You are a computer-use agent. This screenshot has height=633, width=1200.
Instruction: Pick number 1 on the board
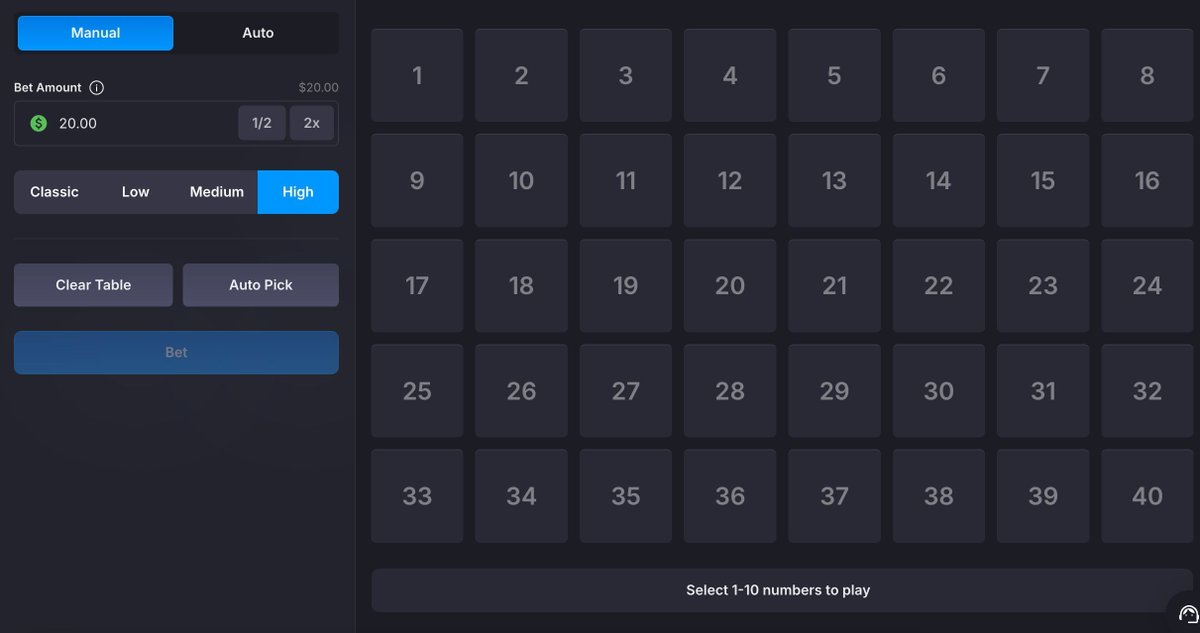click(417, 76)
